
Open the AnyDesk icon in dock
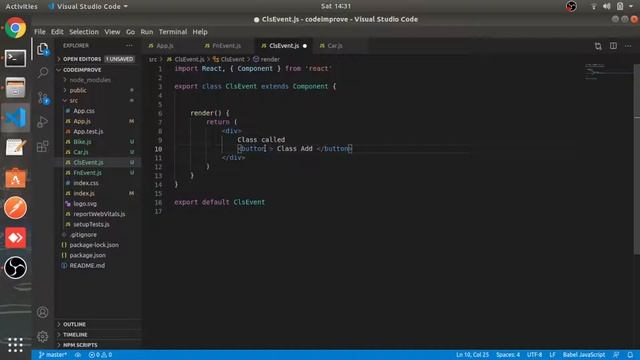click(x=16, y=238)
